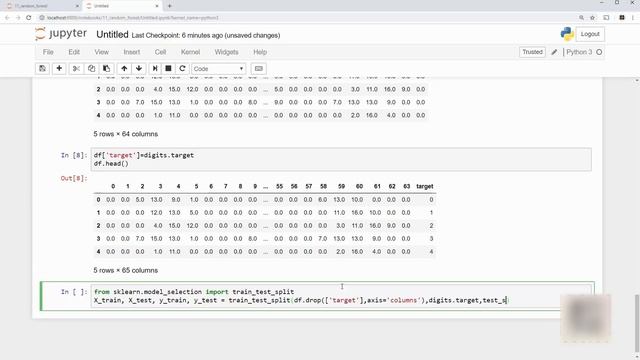Move selected cell down arrow
The width and height of the screenshot is (640, 360).
pos(139,69)
